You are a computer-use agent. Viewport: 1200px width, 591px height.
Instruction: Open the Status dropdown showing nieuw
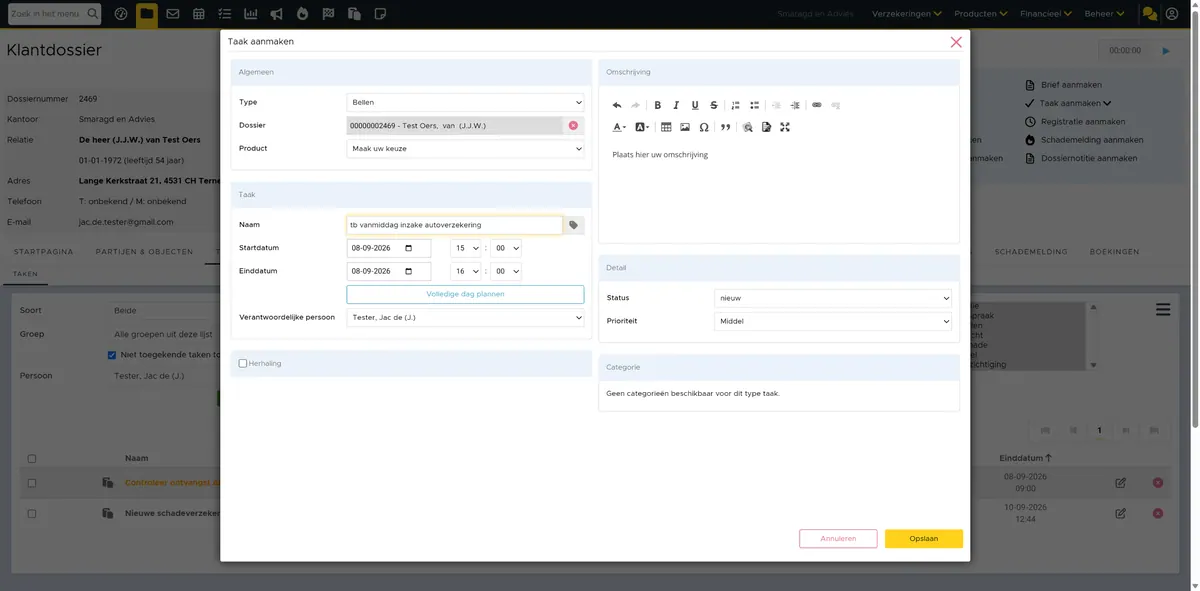[833, 298]
